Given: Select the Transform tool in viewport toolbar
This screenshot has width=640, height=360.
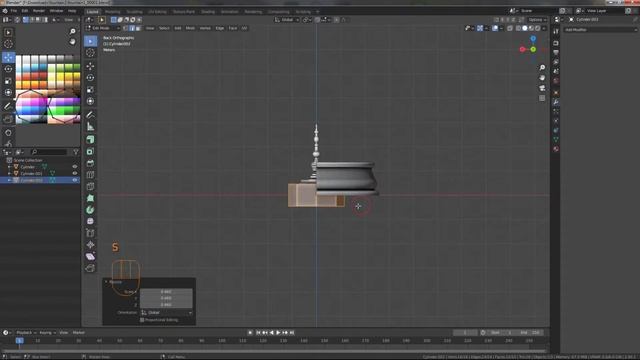Looking at the screenshot, I should pyautogui.click(x=91, y=101).
